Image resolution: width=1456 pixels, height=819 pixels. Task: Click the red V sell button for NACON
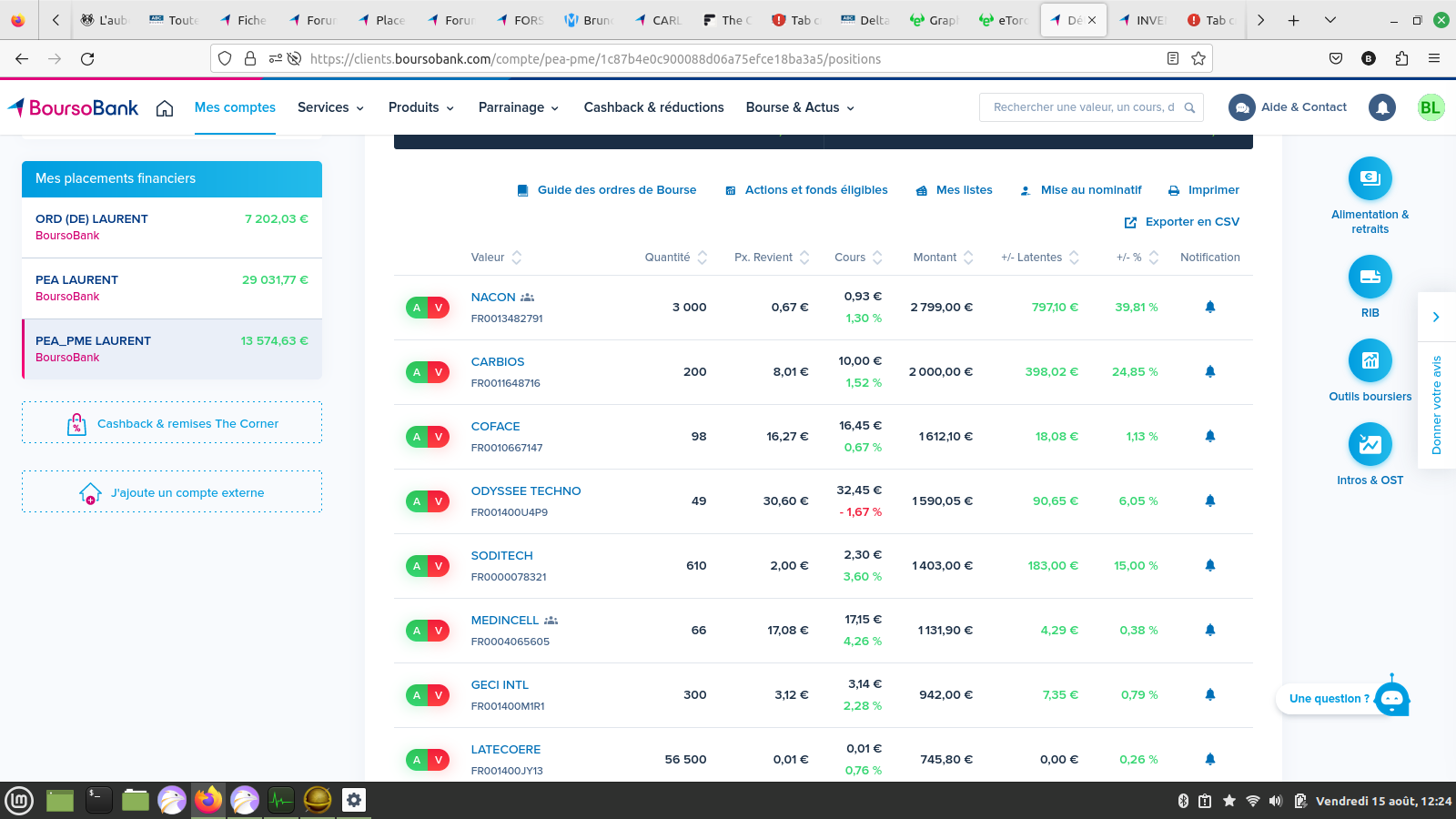[439, 308]
